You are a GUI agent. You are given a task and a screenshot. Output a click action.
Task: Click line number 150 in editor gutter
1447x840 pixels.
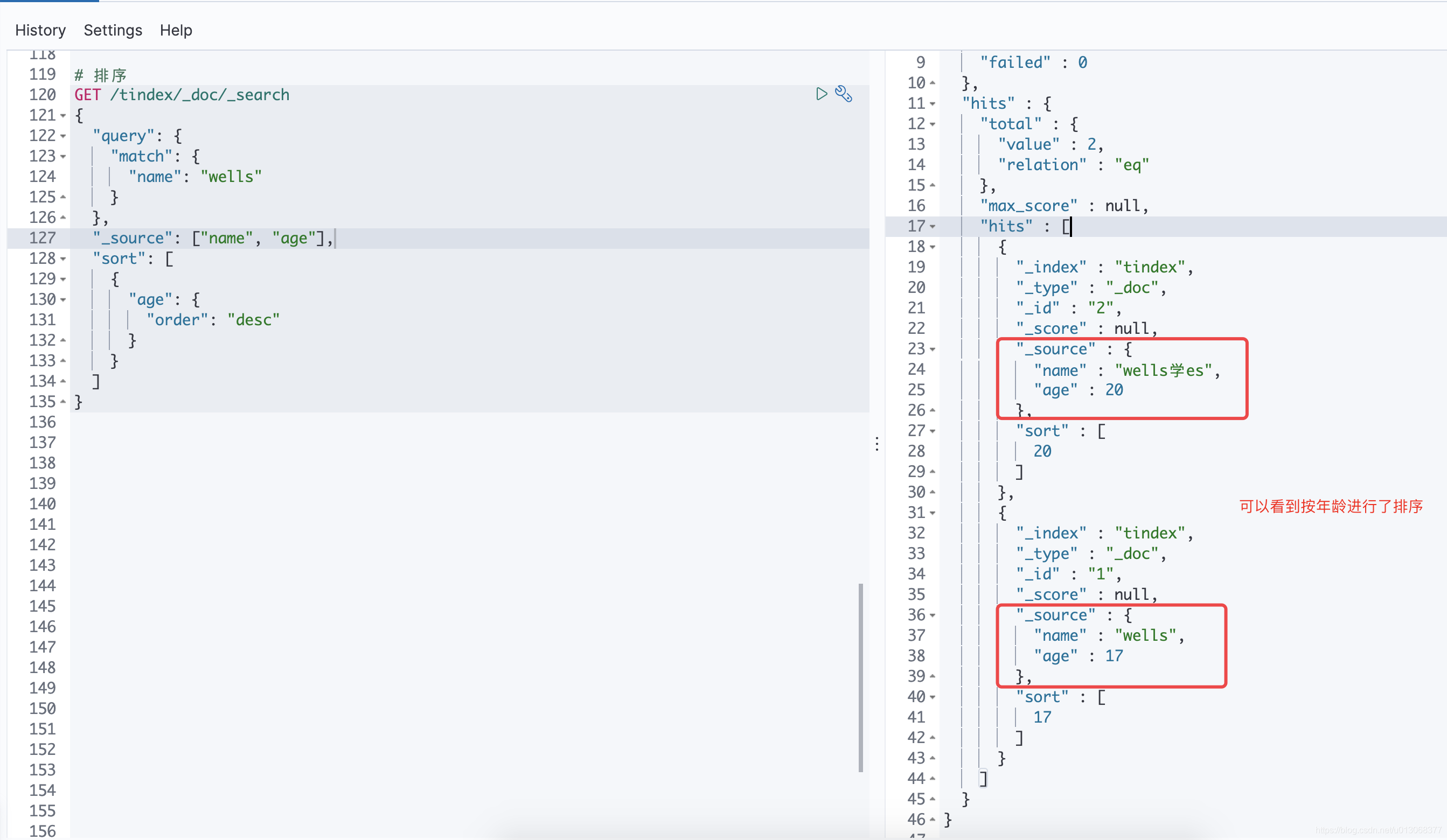pos(43,709)
